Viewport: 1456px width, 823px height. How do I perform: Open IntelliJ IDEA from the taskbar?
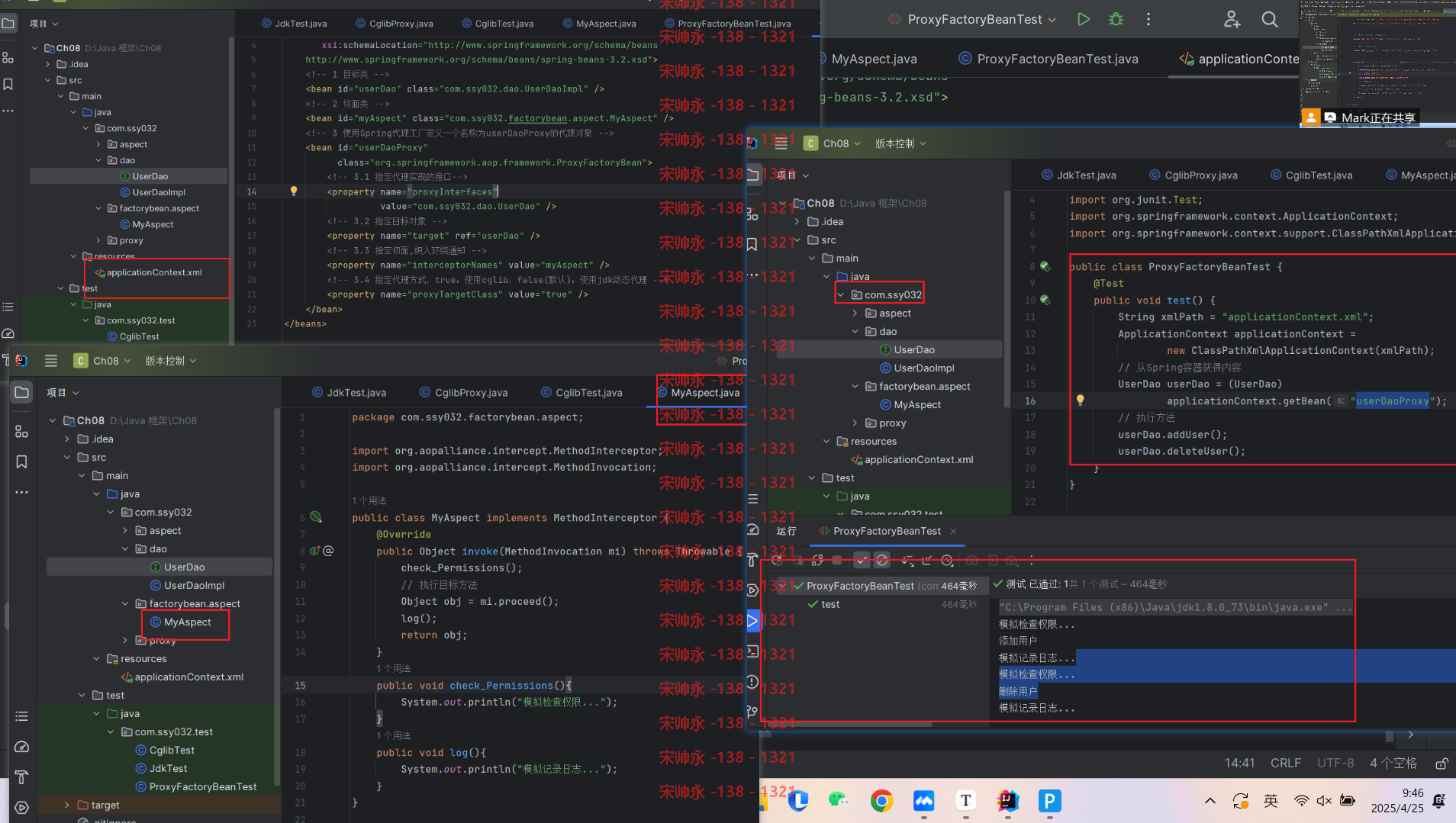pos(1008,801)
